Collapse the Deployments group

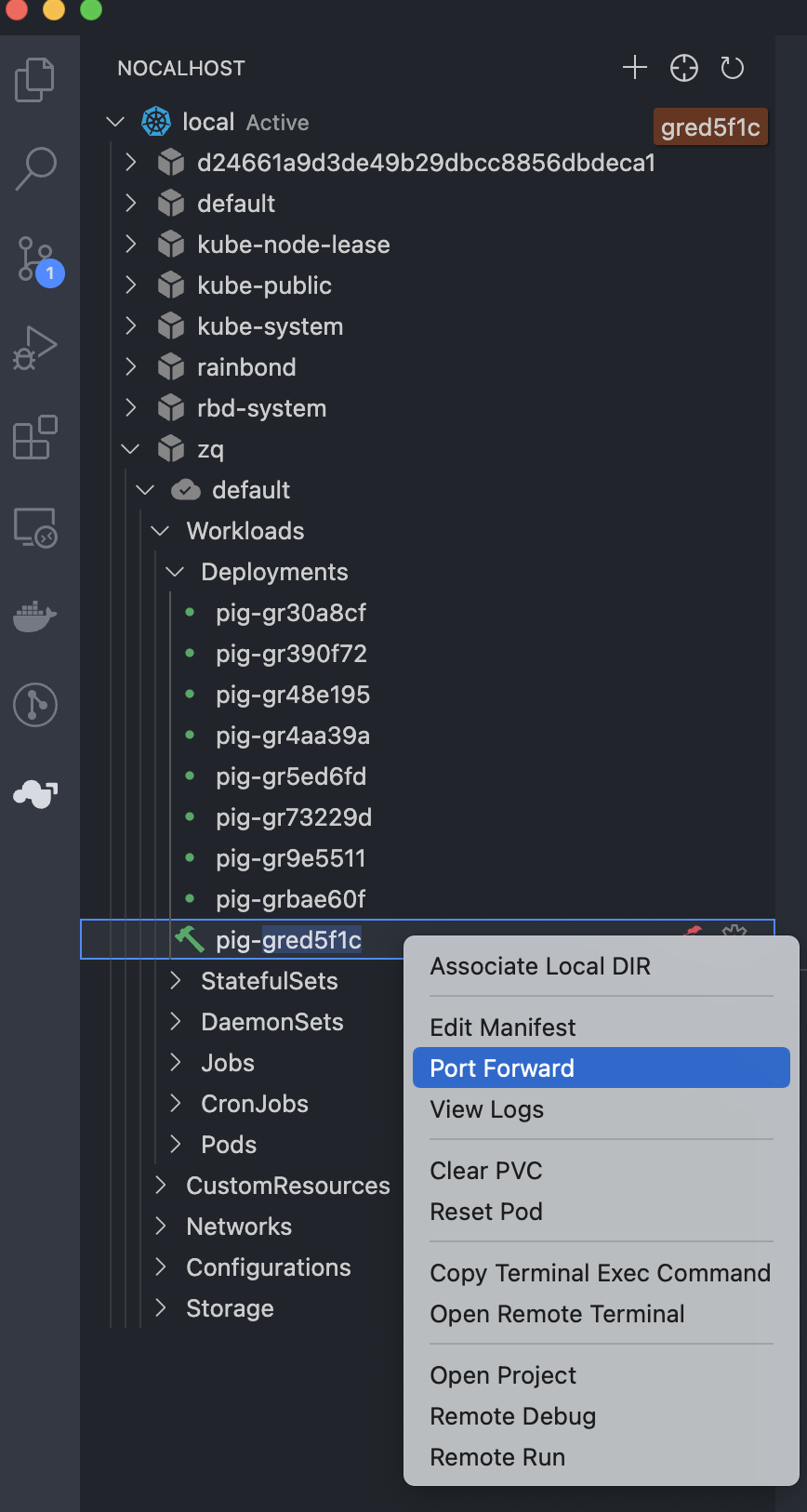point(176,572)
